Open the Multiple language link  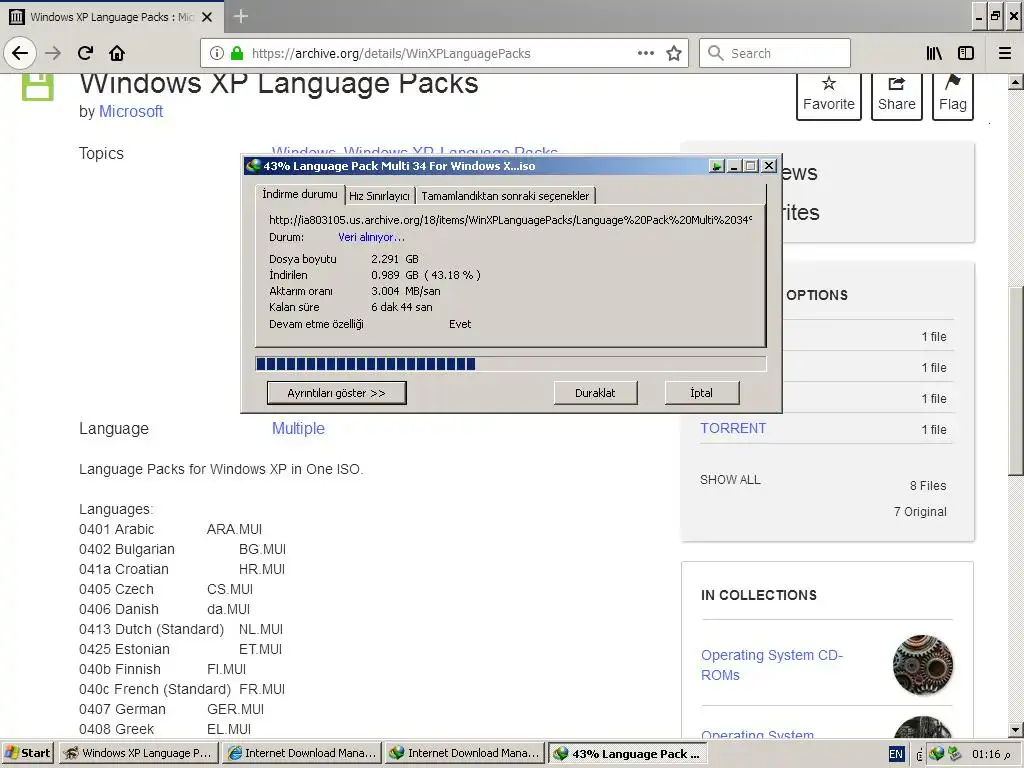pyautogui.click(x=298, y=428)
